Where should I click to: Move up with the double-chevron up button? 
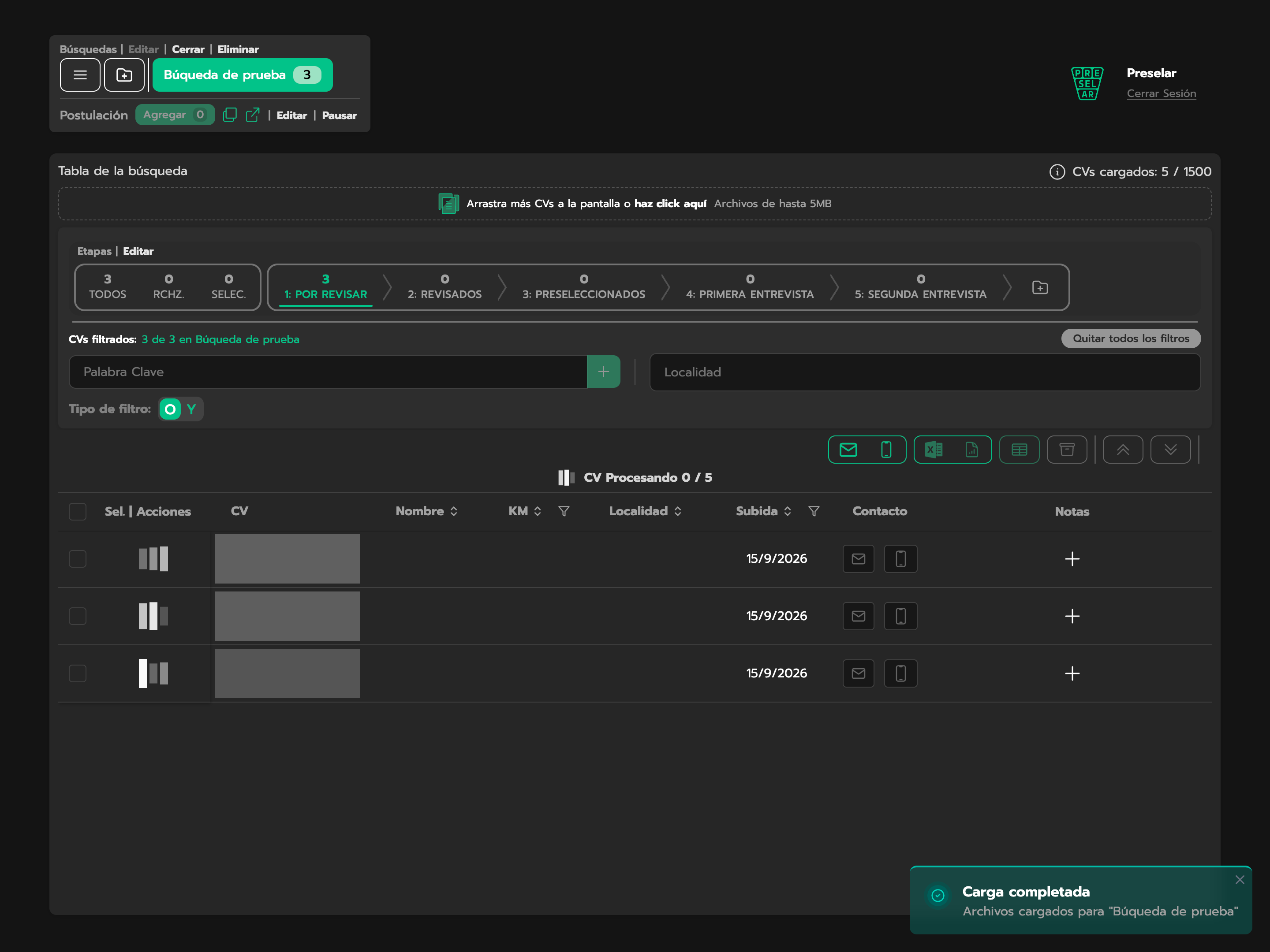[1122, 449]
